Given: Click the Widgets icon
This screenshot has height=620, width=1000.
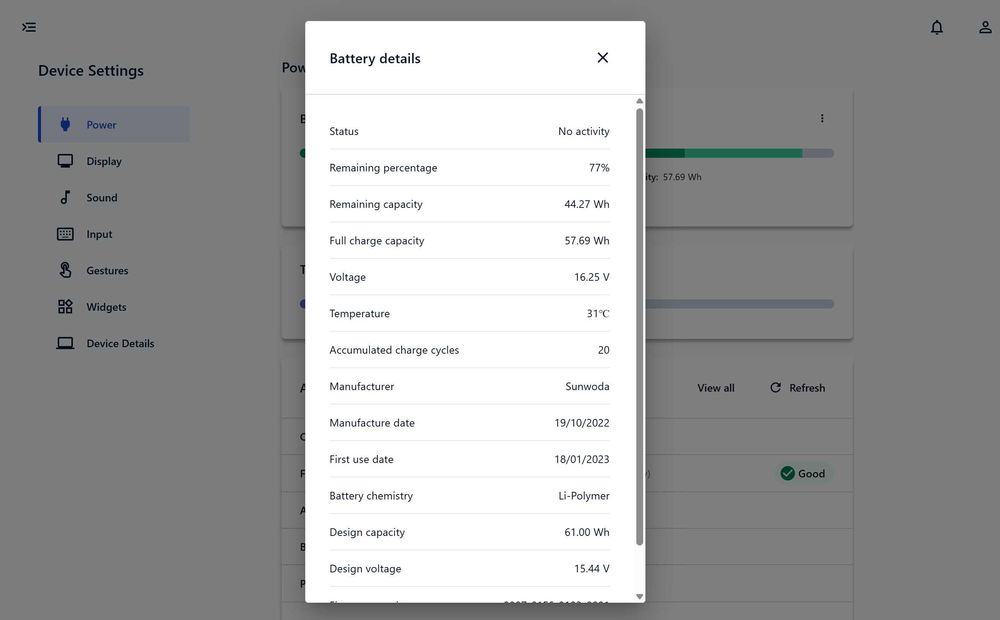Looking at the screenshot, I should click(65, 307).
